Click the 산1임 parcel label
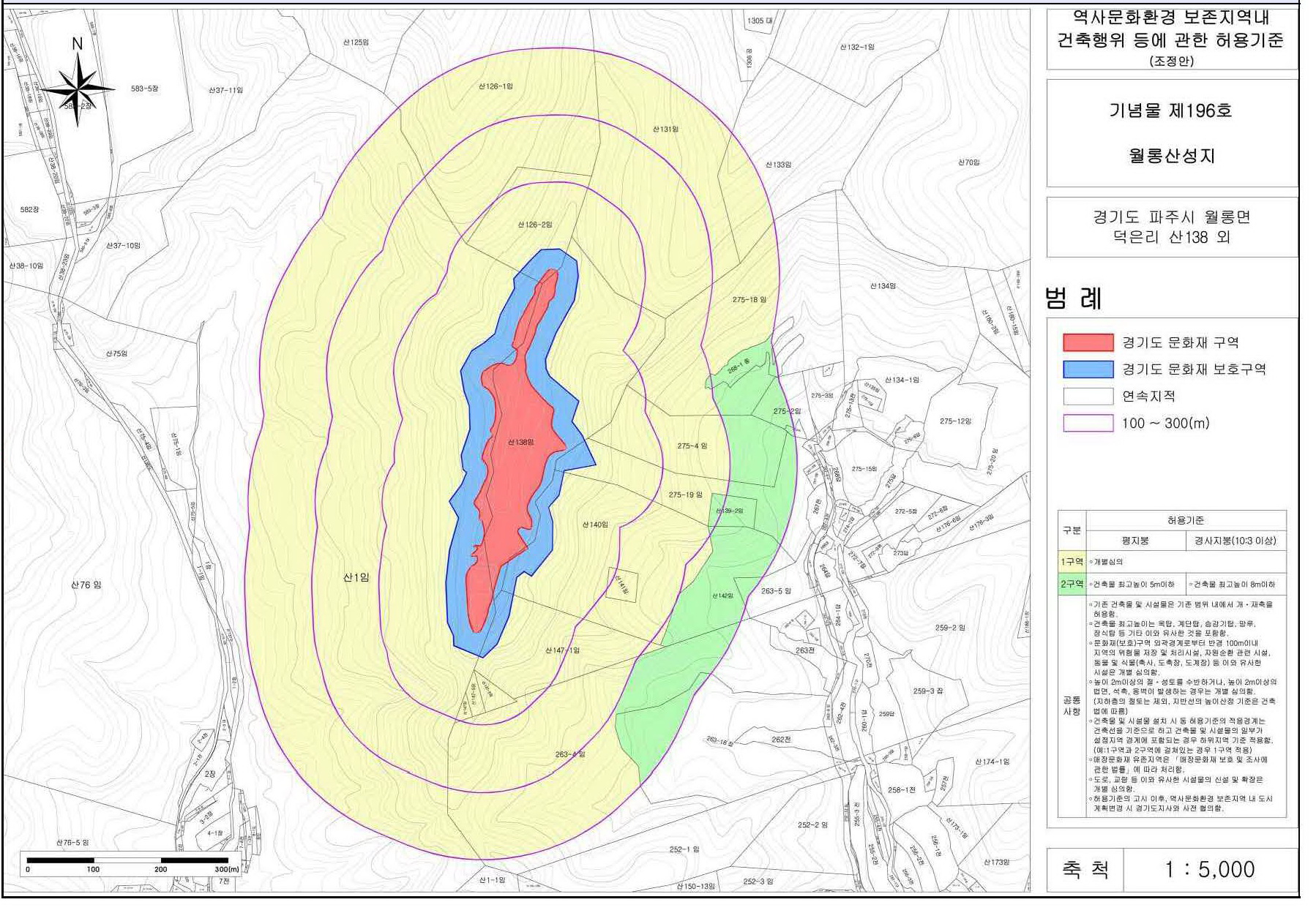 pos(356,578)
